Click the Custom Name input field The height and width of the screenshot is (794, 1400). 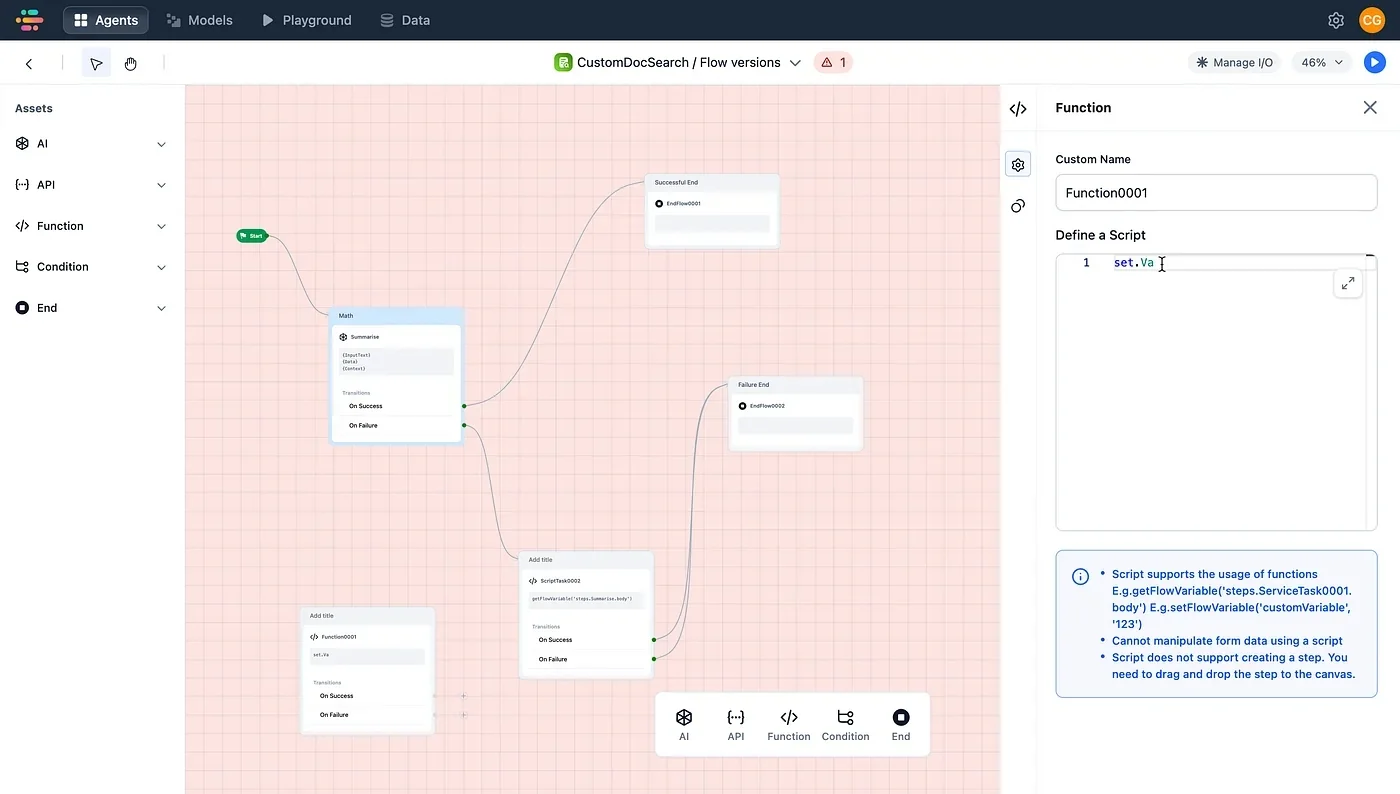point(1216,192)
